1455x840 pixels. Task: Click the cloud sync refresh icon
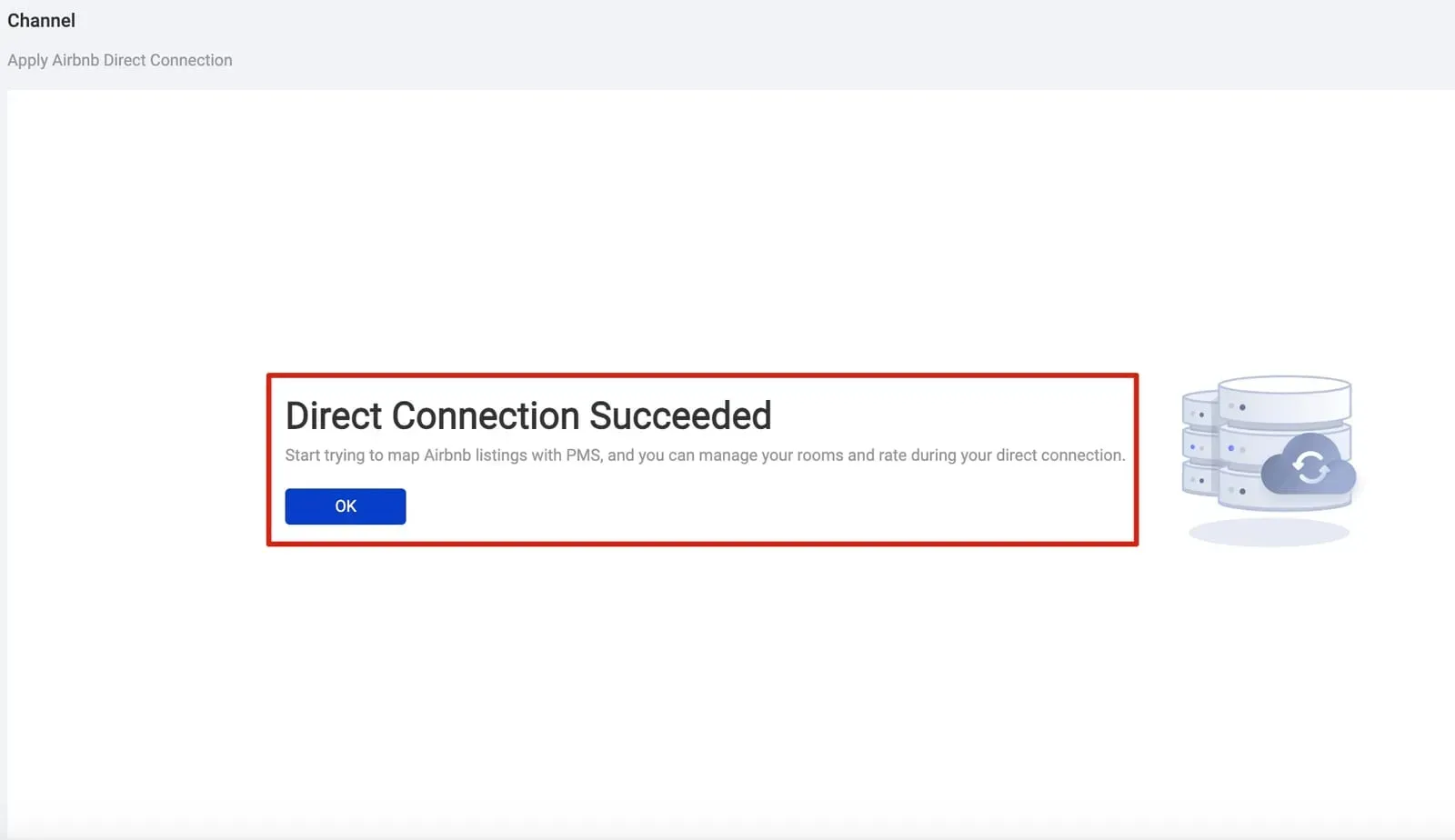(1308, 465)
